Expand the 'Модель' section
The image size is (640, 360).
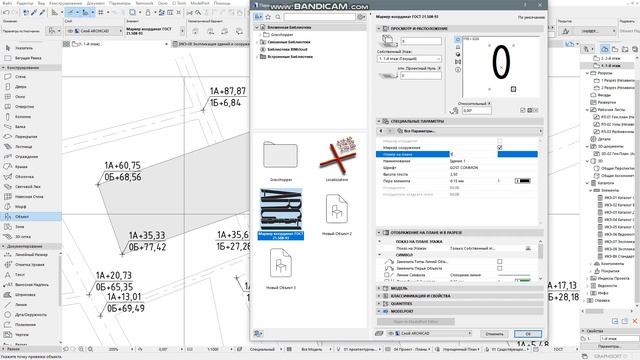pos(379,288)
